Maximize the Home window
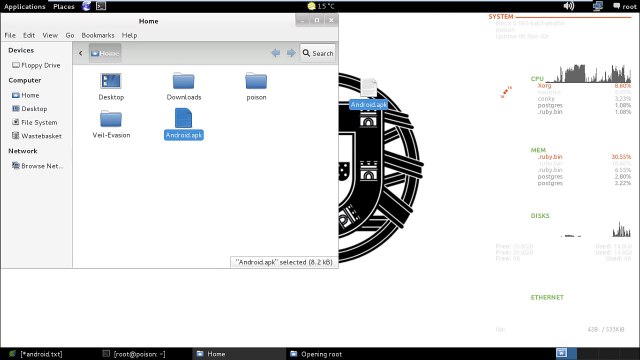640x360 pixels. [317, 20]
